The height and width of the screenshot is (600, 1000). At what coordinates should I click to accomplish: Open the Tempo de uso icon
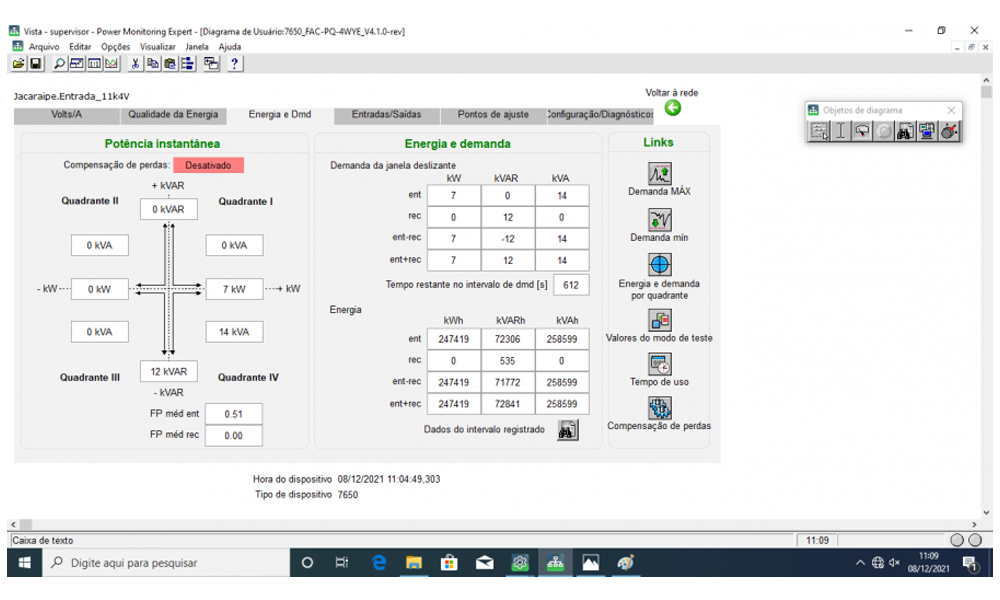659,364
